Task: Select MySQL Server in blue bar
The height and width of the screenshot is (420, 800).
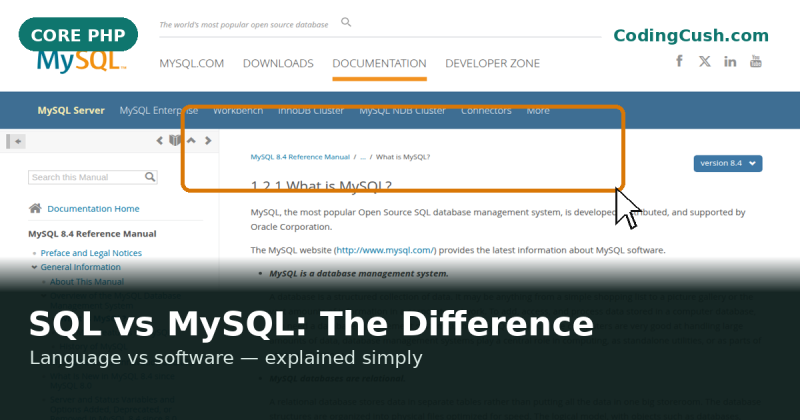Action: click(71, 110)
